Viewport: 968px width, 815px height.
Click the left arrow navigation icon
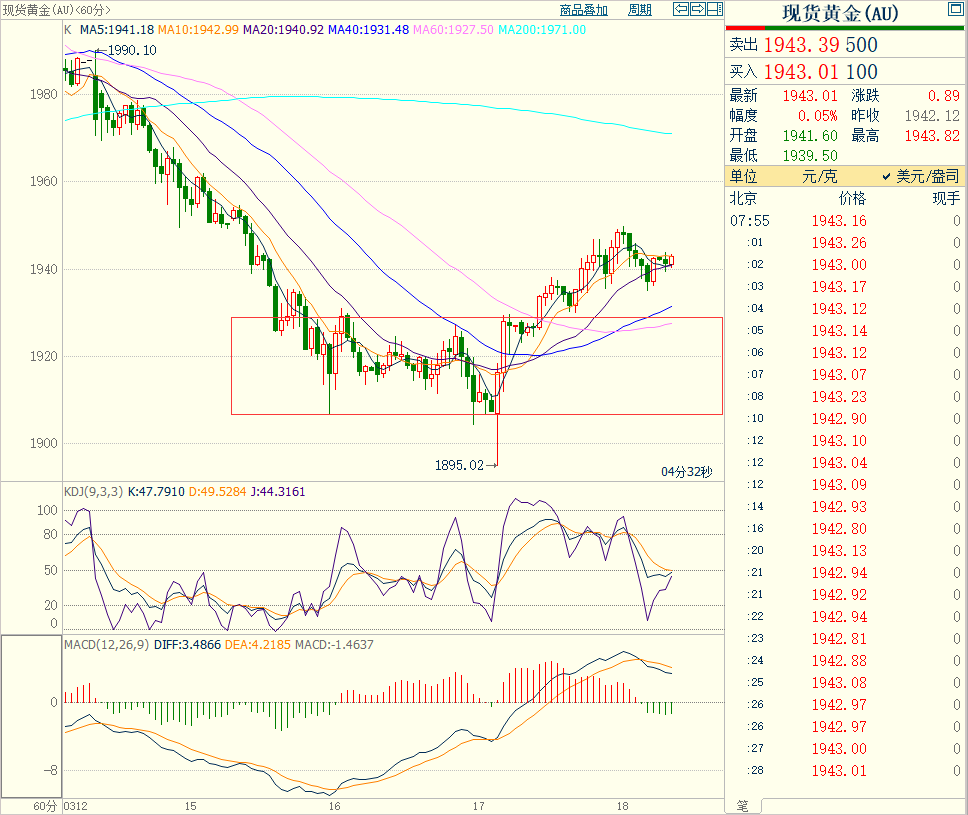click(680, 9)
